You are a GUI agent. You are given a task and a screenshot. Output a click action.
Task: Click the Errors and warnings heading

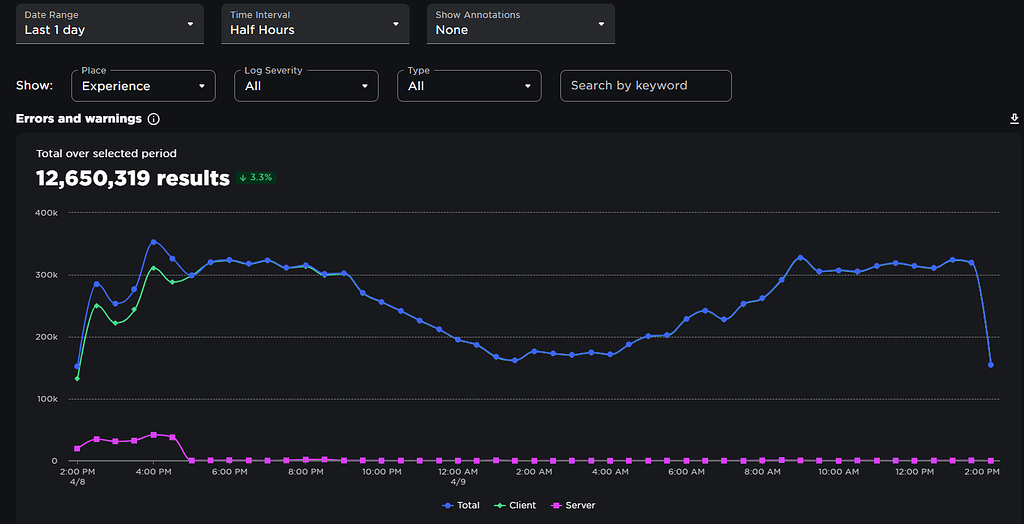79,119
